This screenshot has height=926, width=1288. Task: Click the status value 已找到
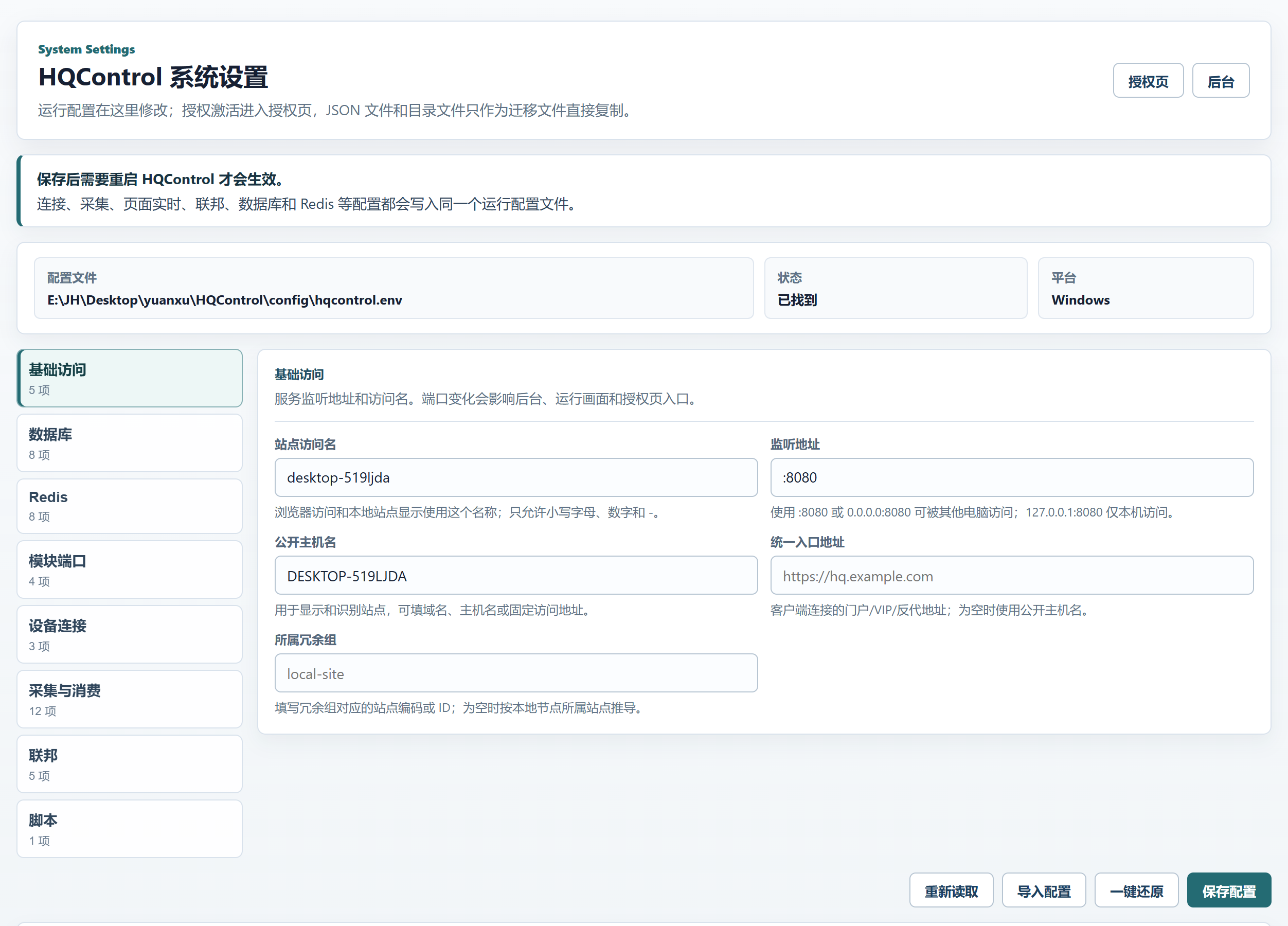[797, 300]
